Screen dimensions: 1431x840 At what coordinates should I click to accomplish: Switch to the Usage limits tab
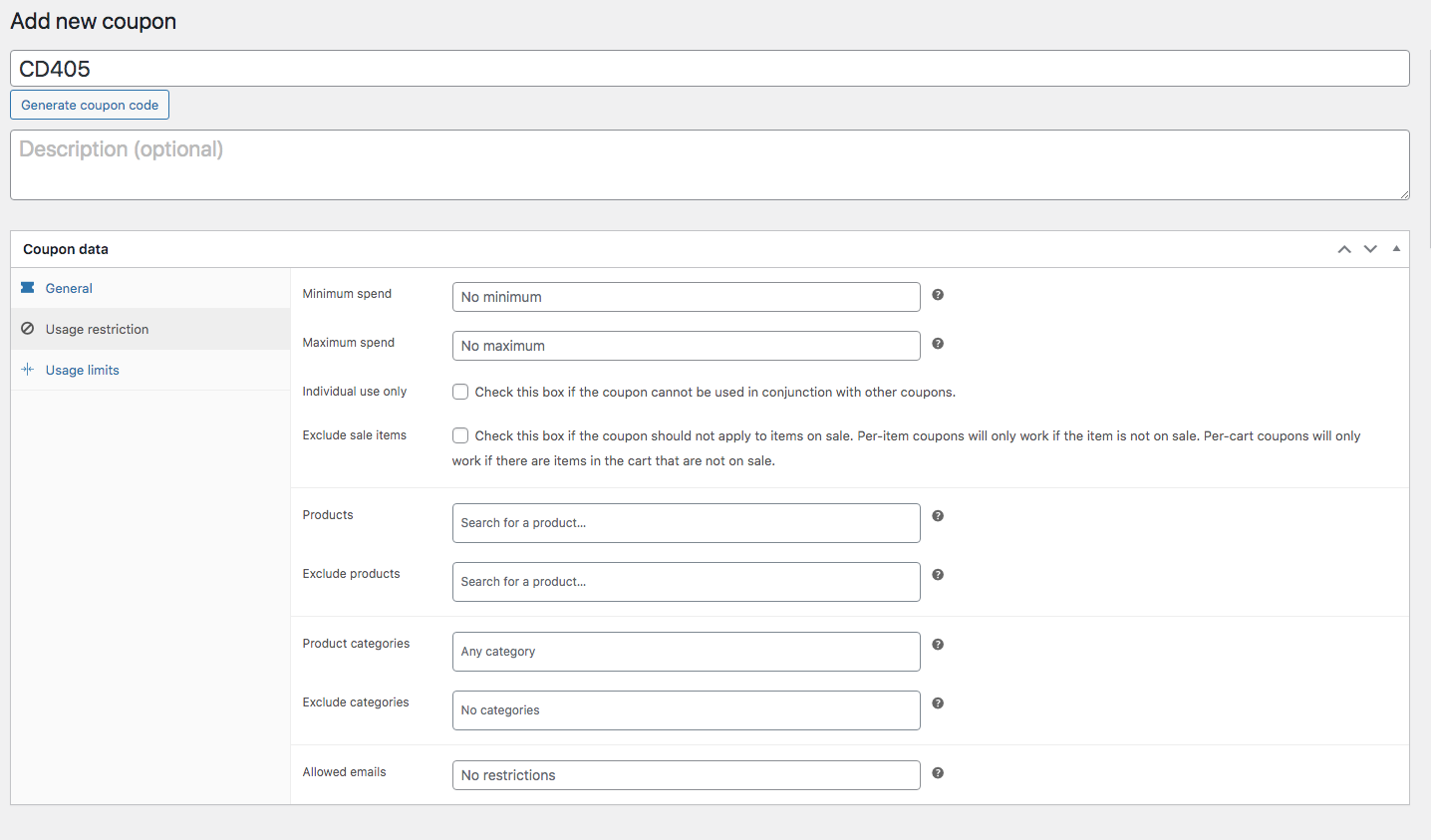point(150,370)
